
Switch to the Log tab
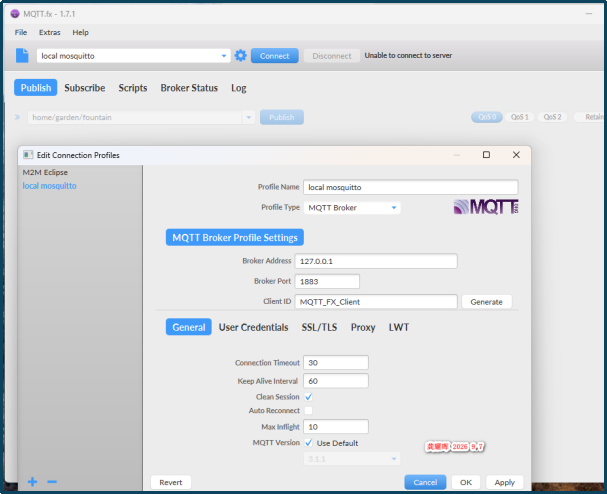pyautogui.click(x=239, y=88)
